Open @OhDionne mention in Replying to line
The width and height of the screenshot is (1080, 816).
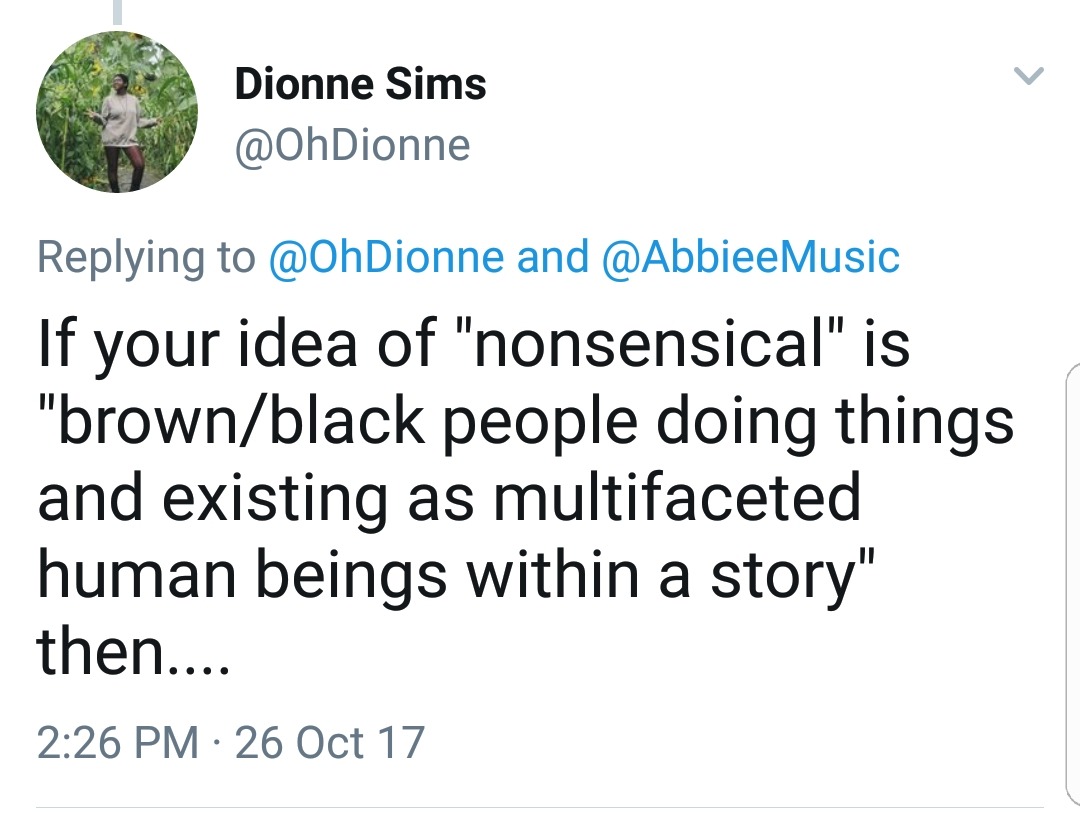click(x=387, y=257)
